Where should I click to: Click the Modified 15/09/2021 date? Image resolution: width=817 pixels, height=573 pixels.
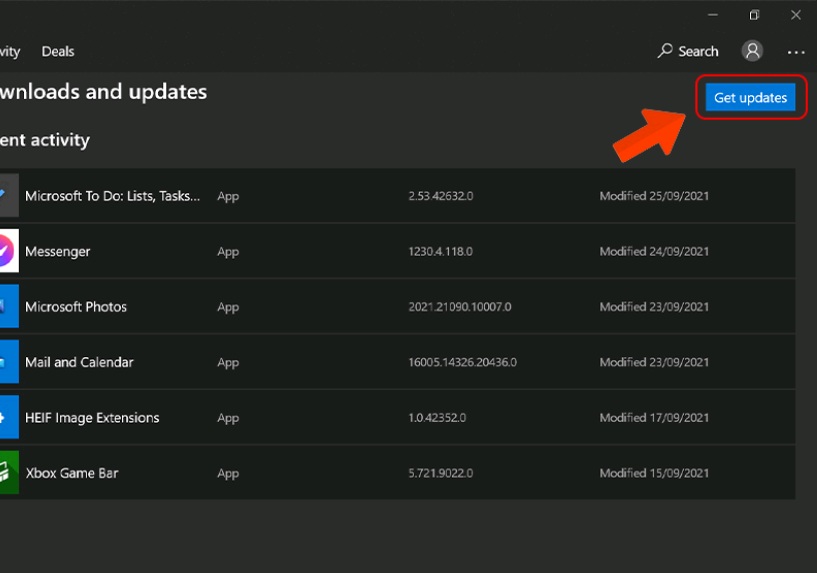[x=654, y=473]
